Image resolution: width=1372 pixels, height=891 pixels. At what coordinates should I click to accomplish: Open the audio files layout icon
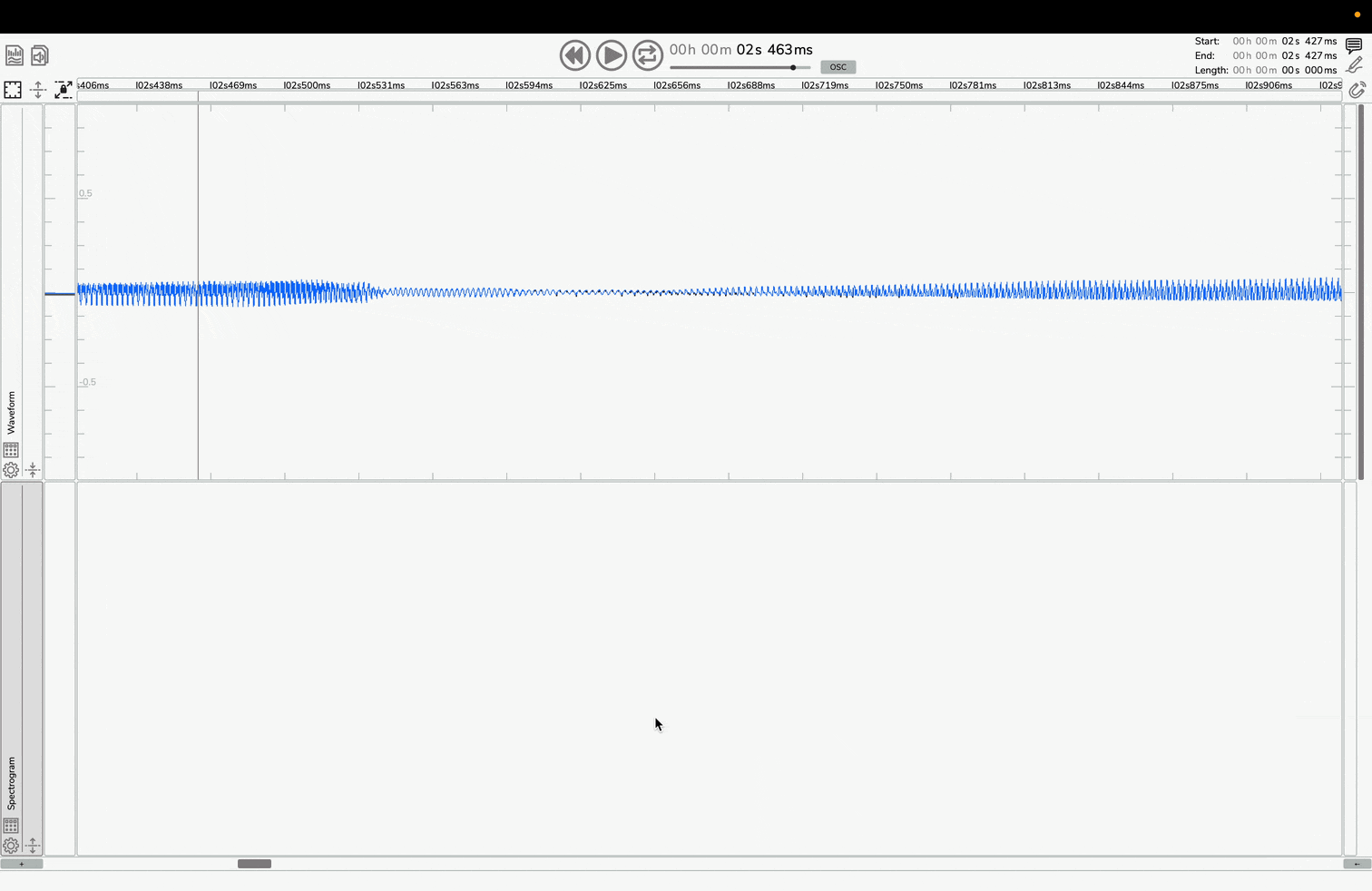coord(40,55)
